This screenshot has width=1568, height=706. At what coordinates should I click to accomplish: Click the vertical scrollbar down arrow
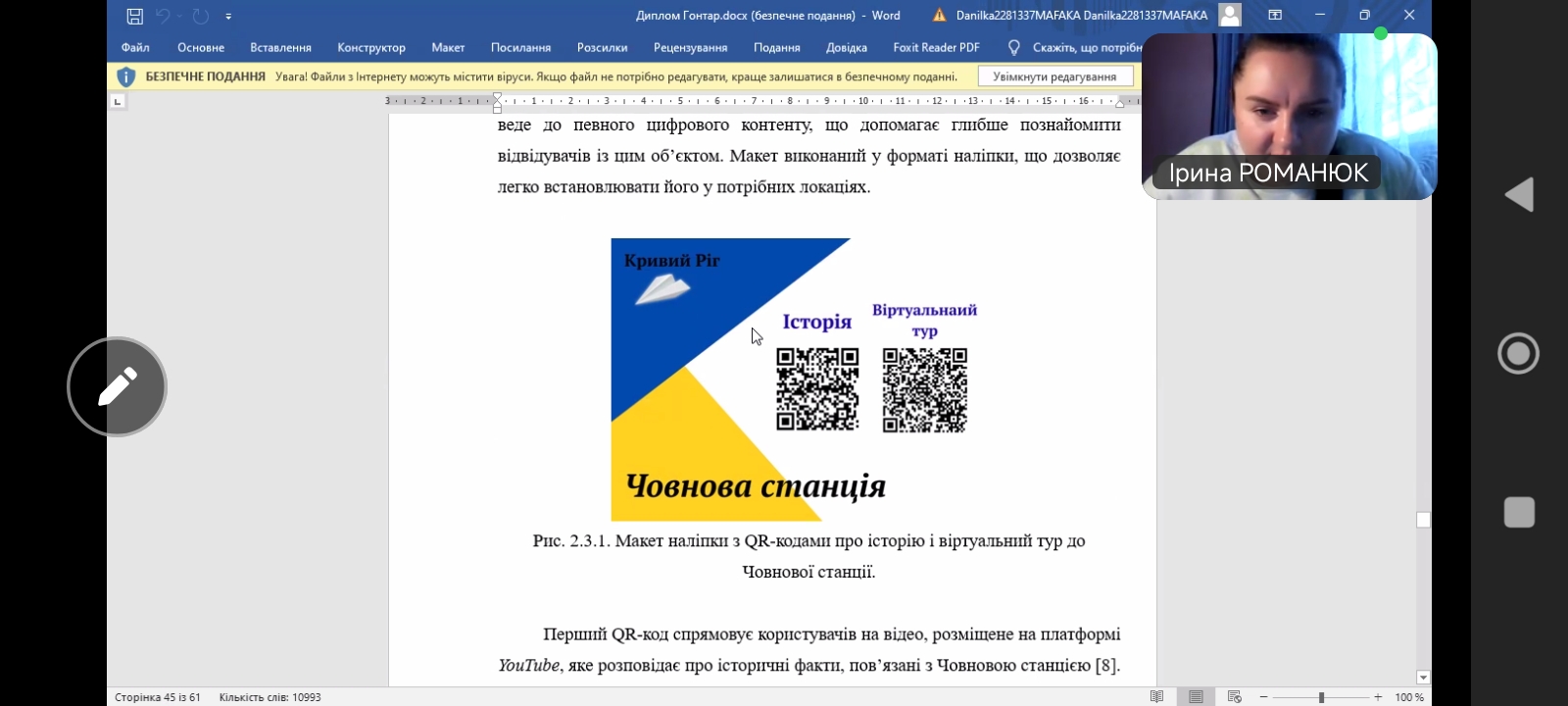tap(1423, 678)
